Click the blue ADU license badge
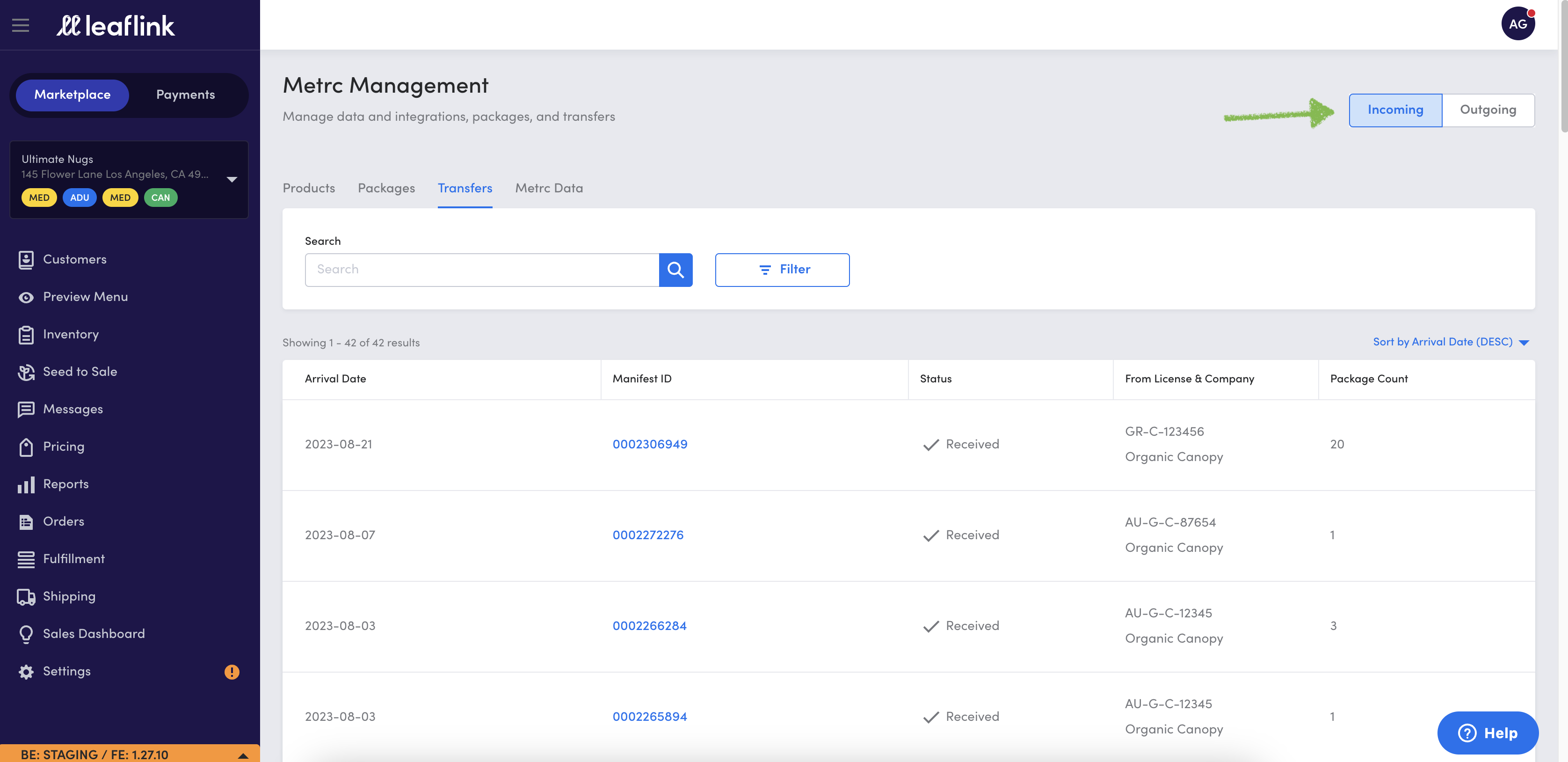Screen dimensions: 1568x762 pos(79,198)
